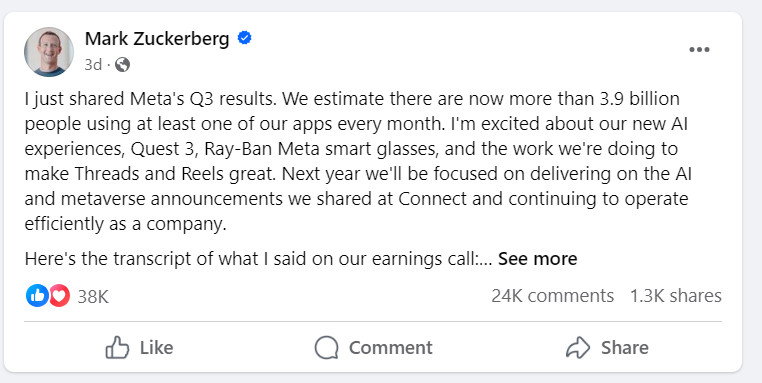Open the 24K comments link
The image size is (762, 383).
point(553,296)
